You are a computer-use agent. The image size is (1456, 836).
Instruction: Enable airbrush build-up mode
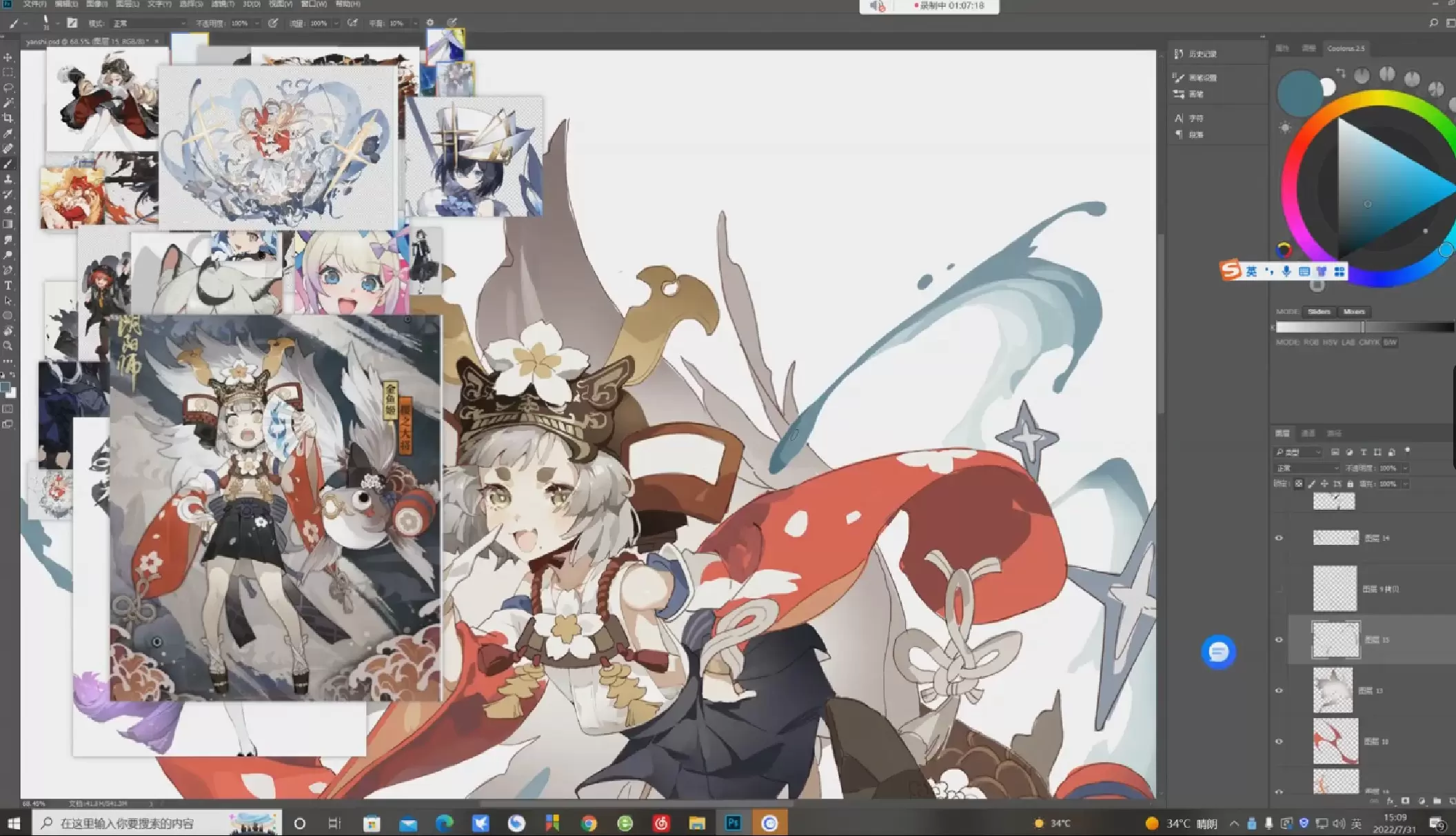click(352, 23)
